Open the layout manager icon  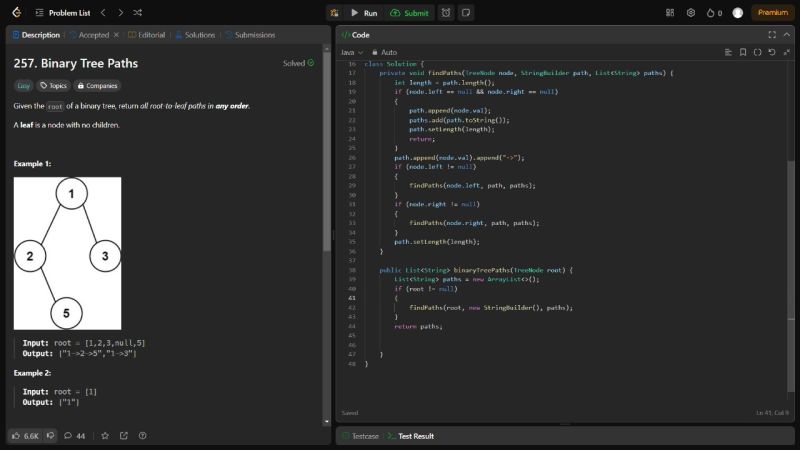pyautogui.click(x=670, y=13)
